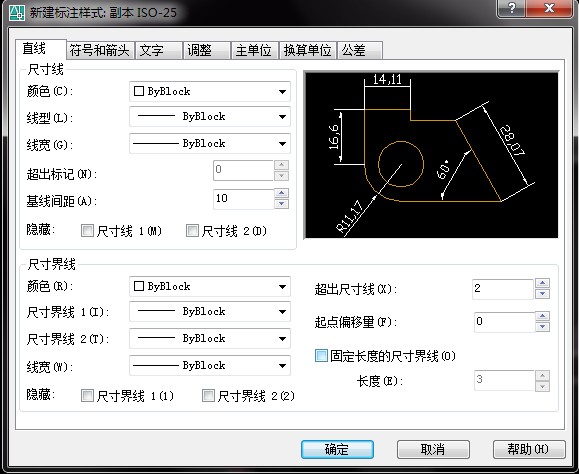579x474 pixels.
Task: Increase 超出尺寸线 value with up arrow
Action: tap(542, 284)
